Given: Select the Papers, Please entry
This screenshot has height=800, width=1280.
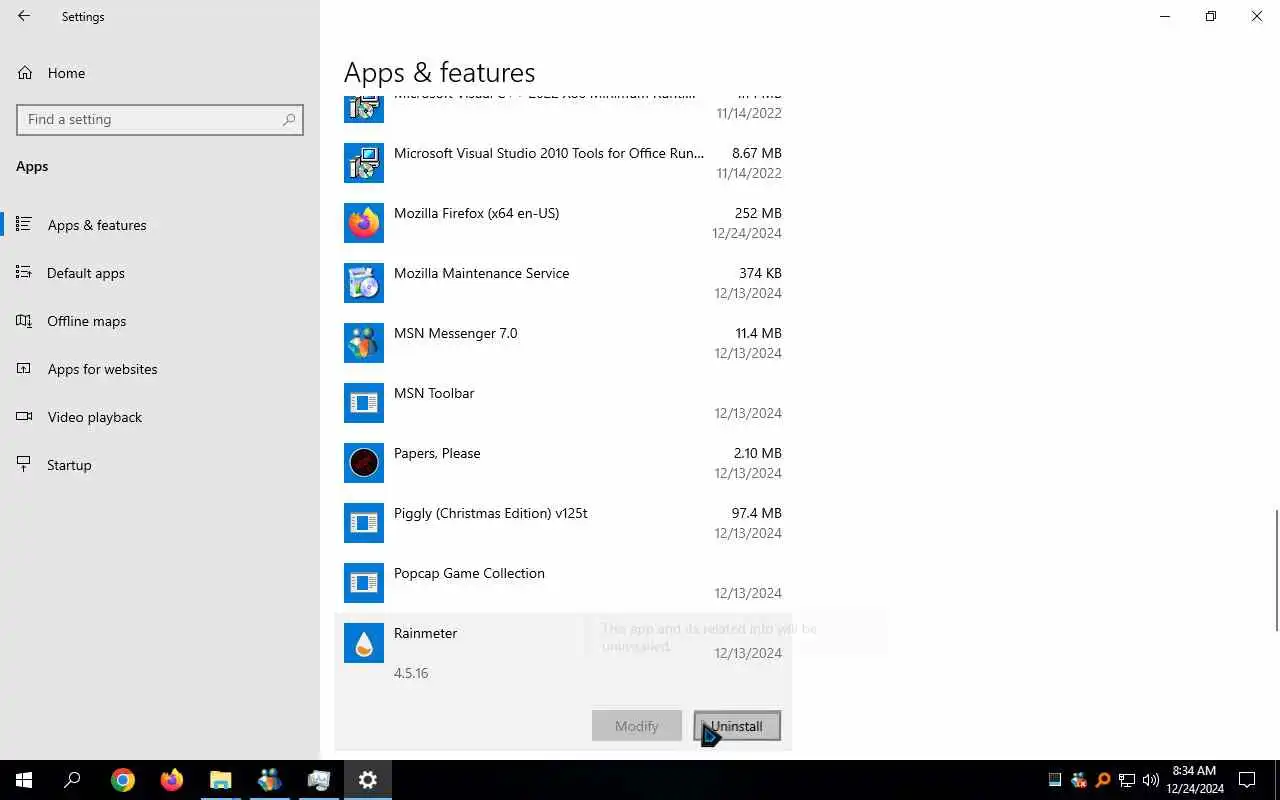Looking at the screenshot, I should pos(563,463).
